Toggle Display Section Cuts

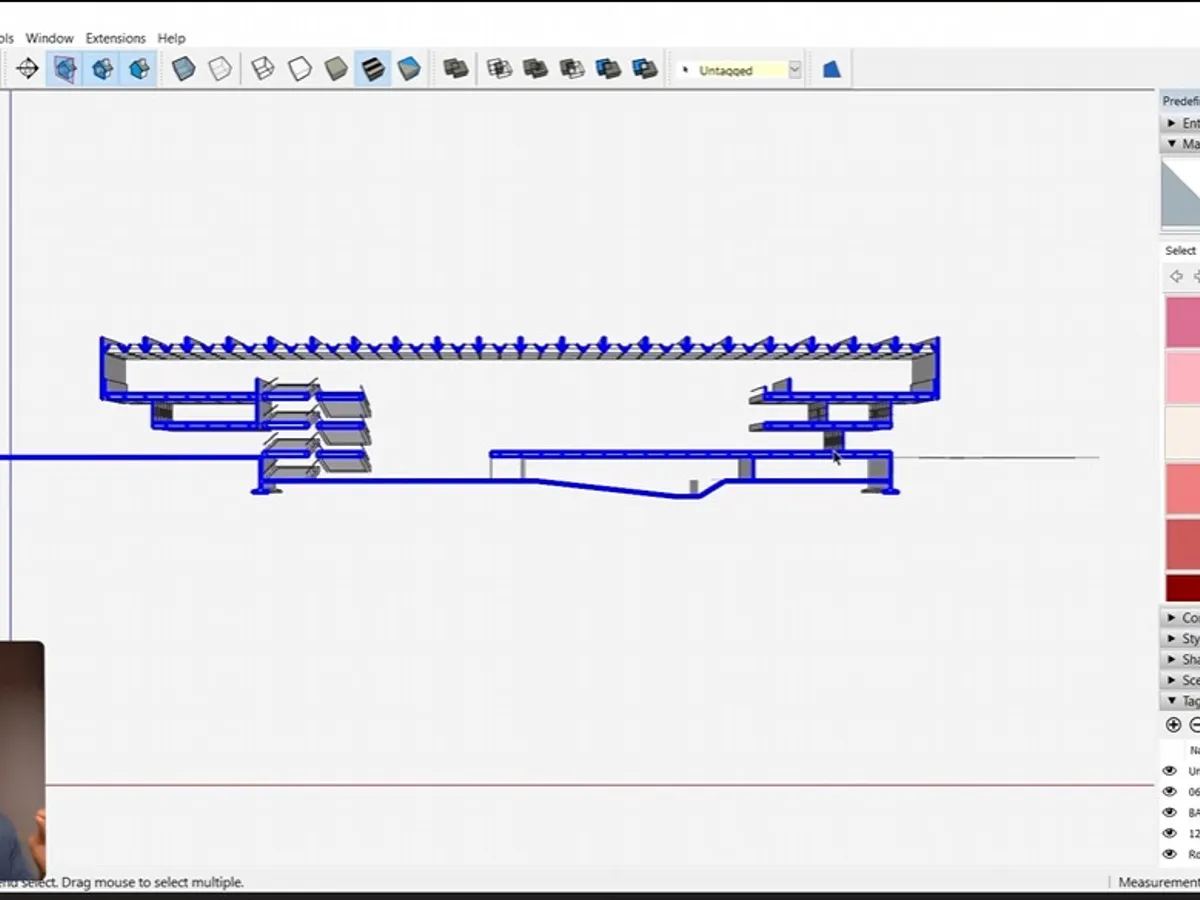101,68
